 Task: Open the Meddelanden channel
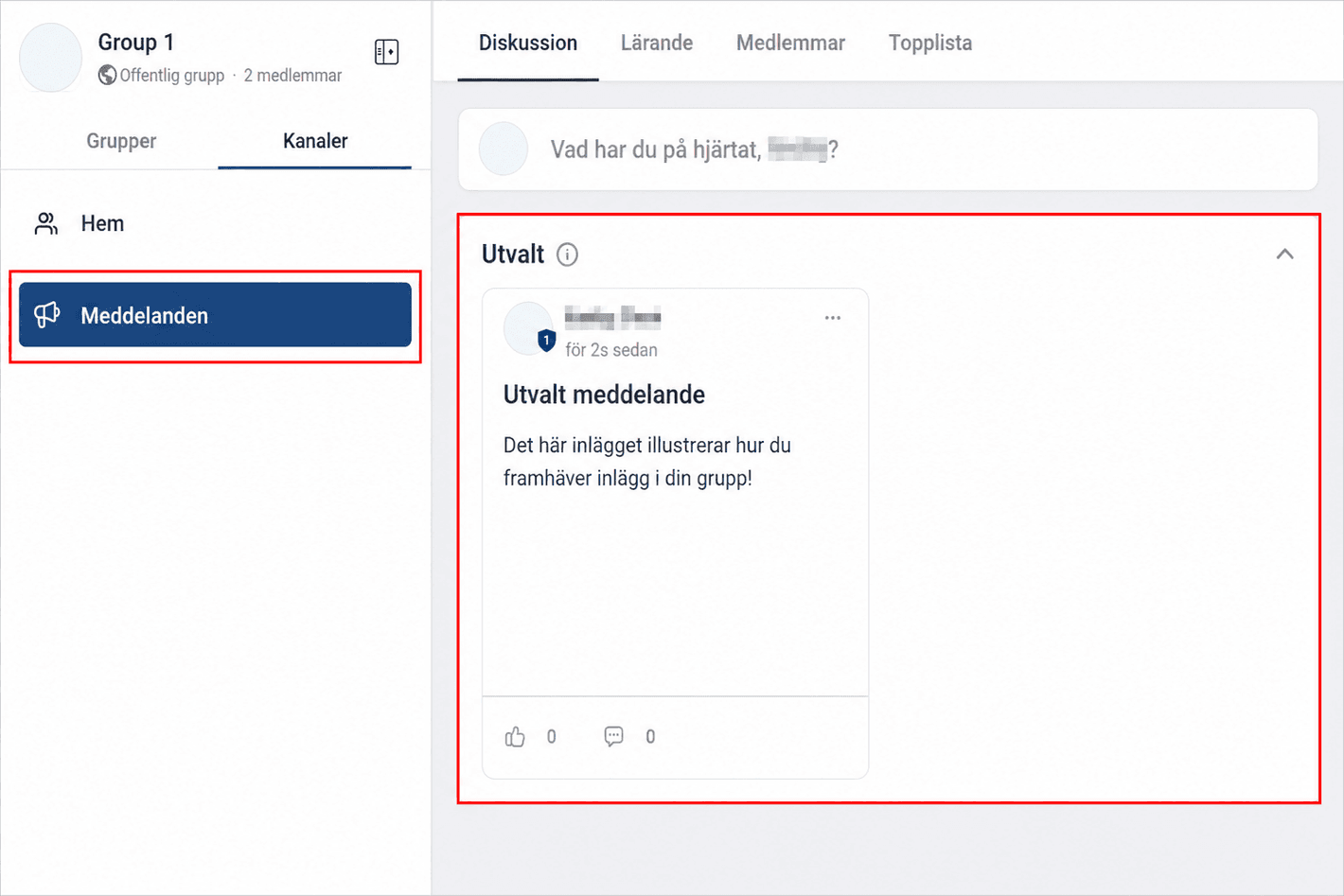coord(215,315)
